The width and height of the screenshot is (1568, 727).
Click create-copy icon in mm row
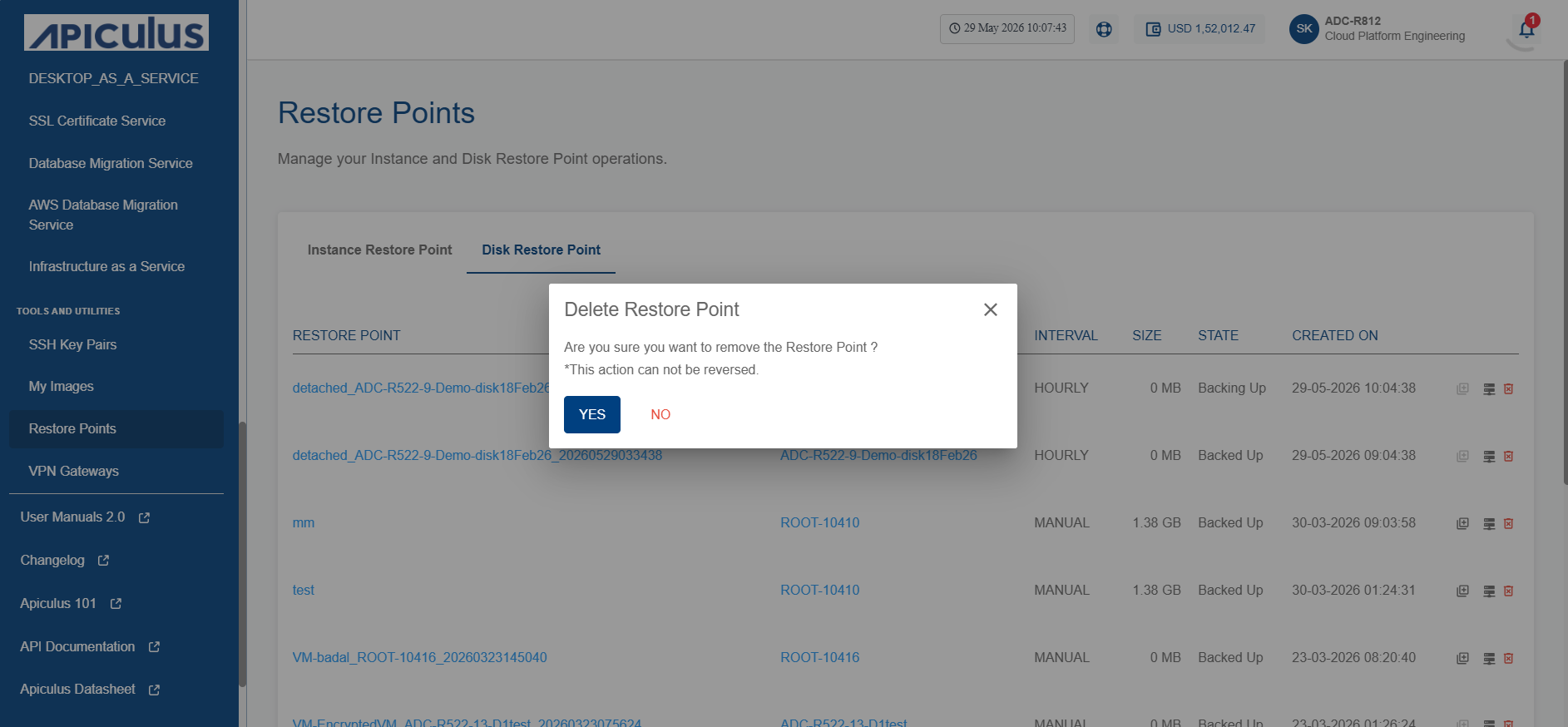pos(1462,523)
